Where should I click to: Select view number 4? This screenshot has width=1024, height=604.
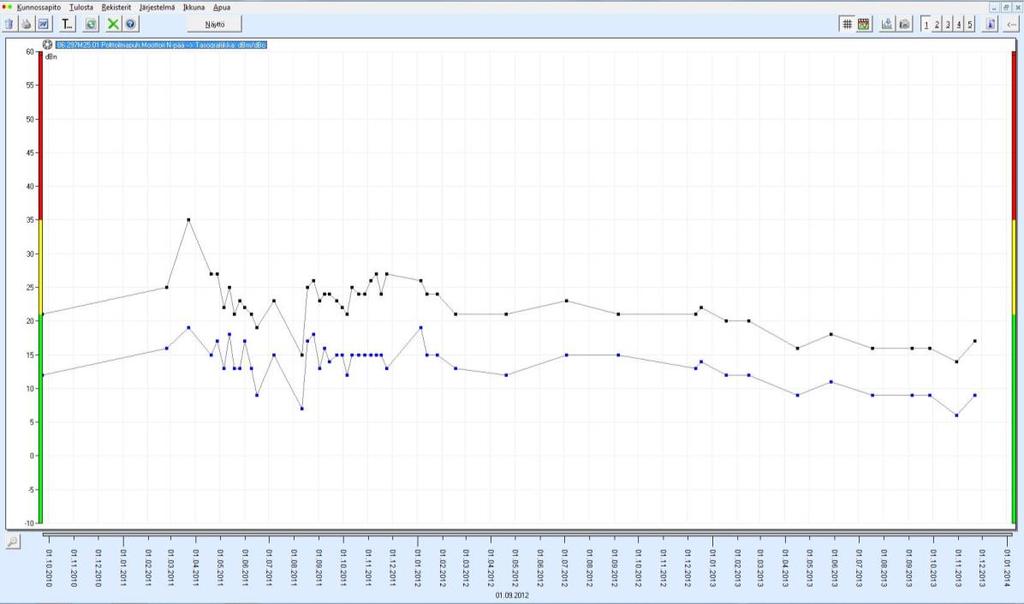click(959, 24)
